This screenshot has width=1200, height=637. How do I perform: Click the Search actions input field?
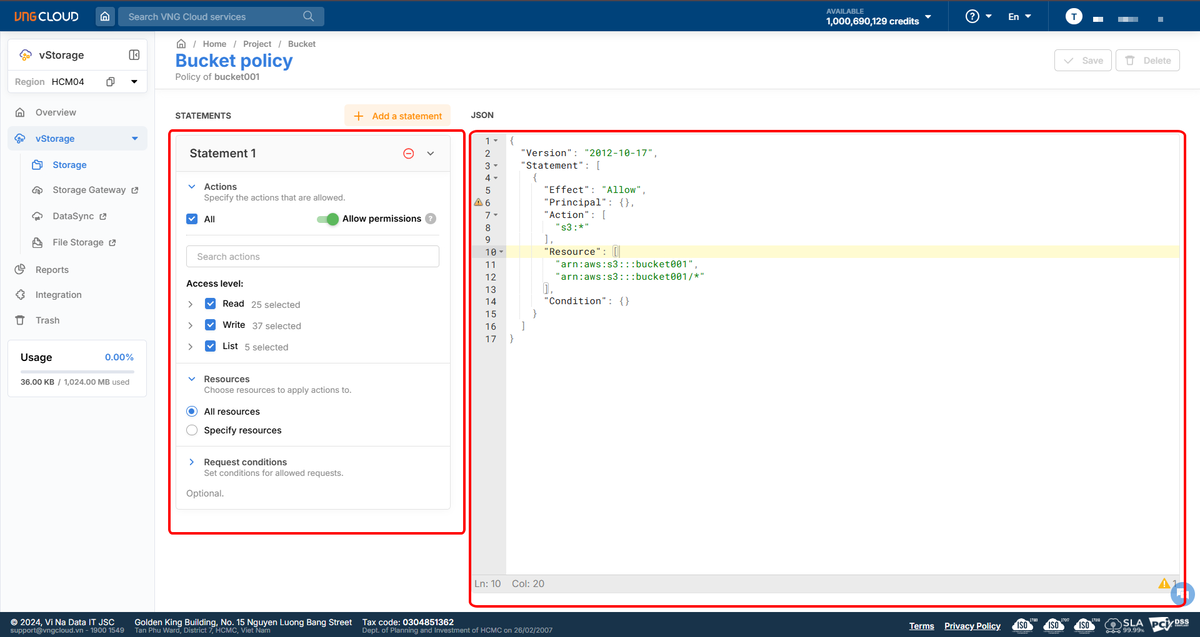(312, 257)
